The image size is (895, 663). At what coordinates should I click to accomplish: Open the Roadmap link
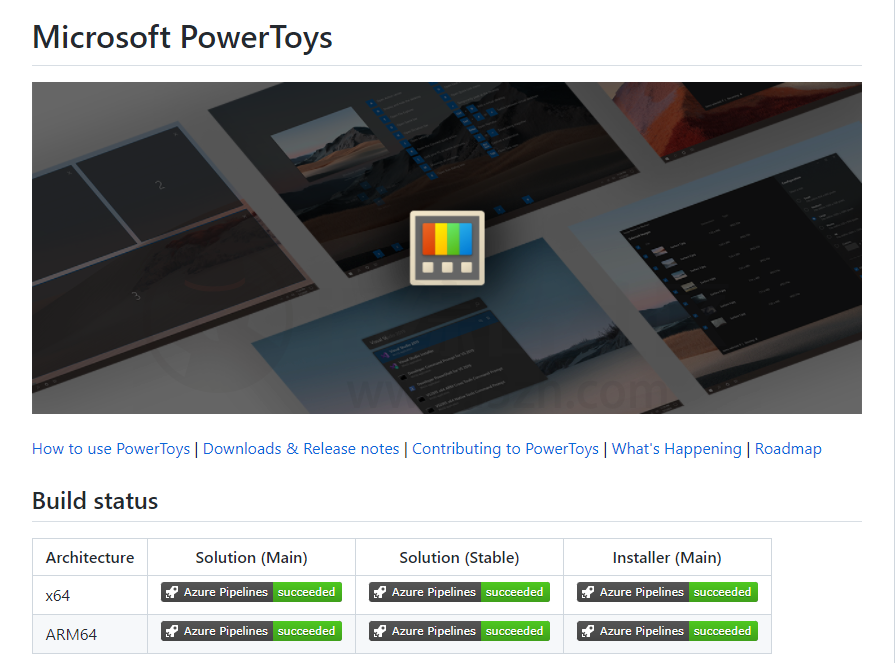click(x=788, y=449)
